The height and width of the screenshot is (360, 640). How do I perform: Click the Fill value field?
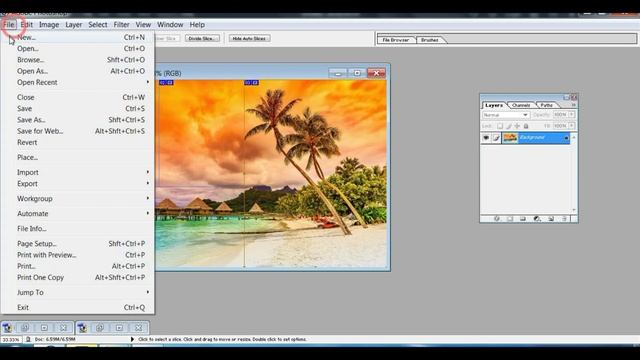click(x=560, y=126)
